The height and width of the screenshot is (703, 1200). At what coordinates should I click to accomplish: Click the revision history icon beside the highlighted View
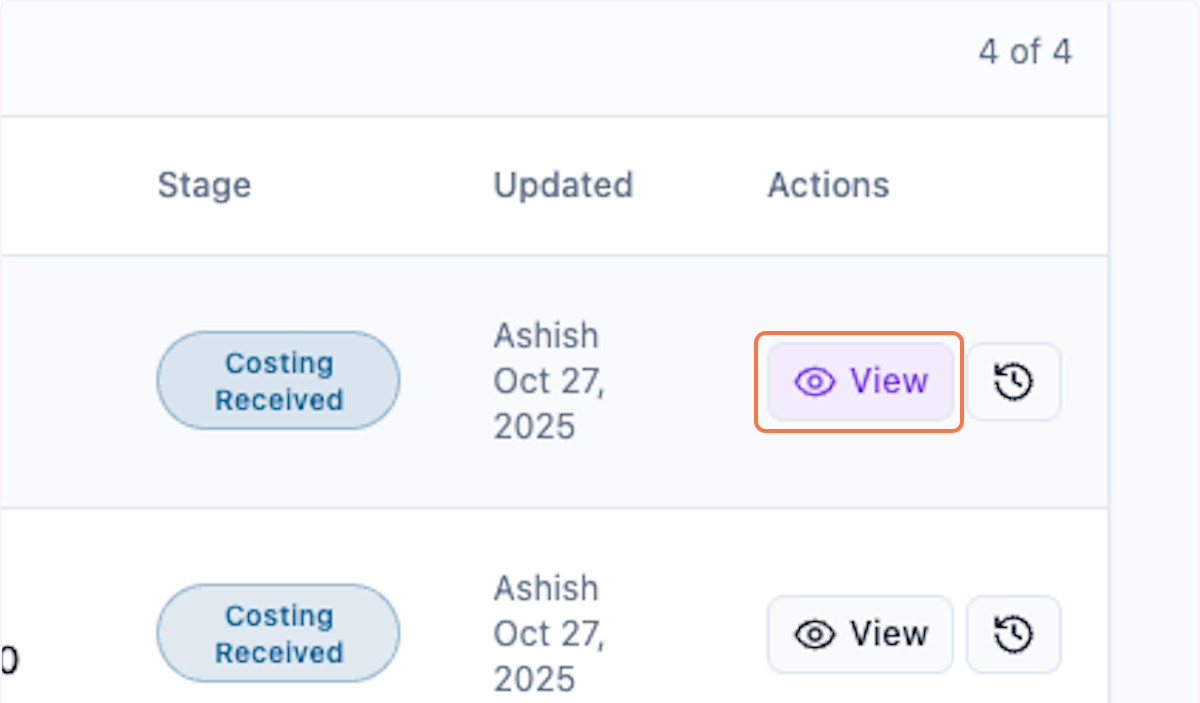point(1014,381)
